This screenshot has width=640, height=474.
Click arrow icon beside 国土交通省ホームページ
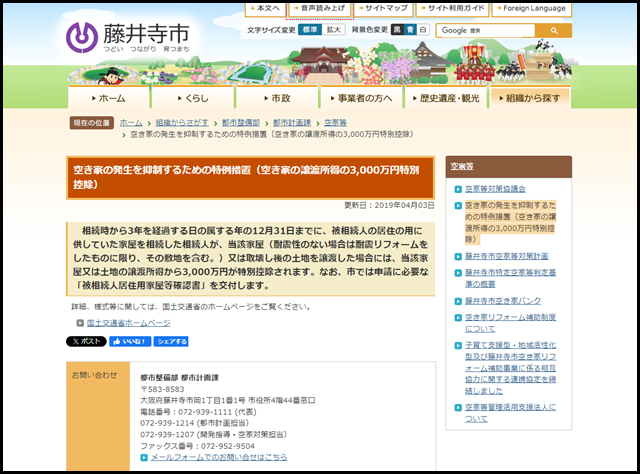click(81, 323)
